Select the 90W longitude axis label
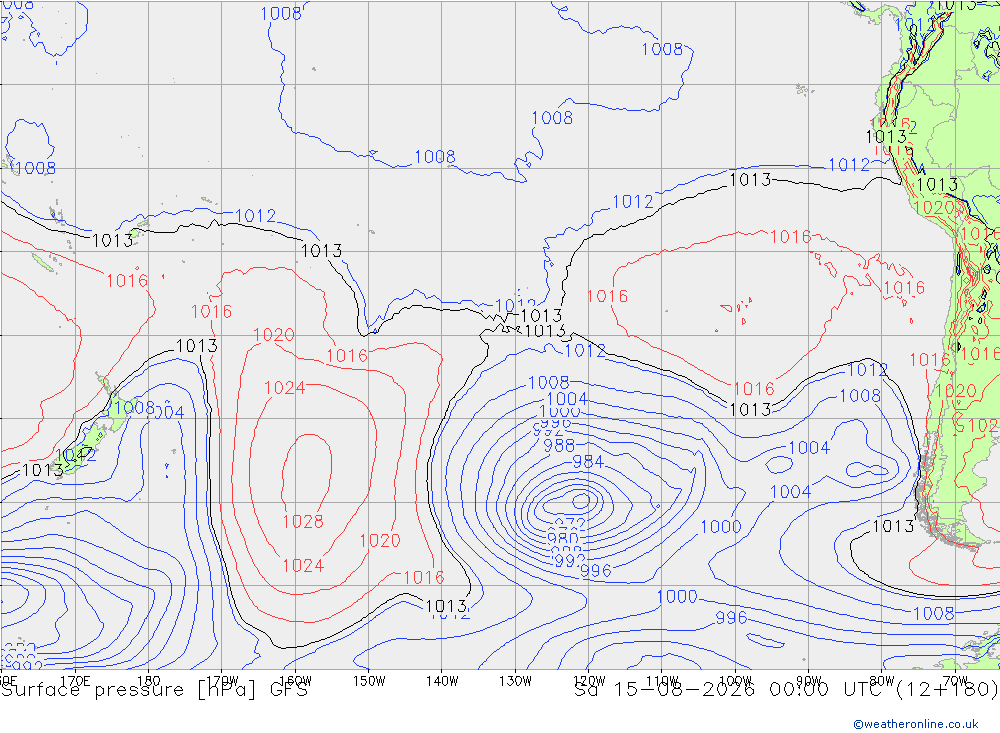The image size is (1000, 733). coord(809,681)
